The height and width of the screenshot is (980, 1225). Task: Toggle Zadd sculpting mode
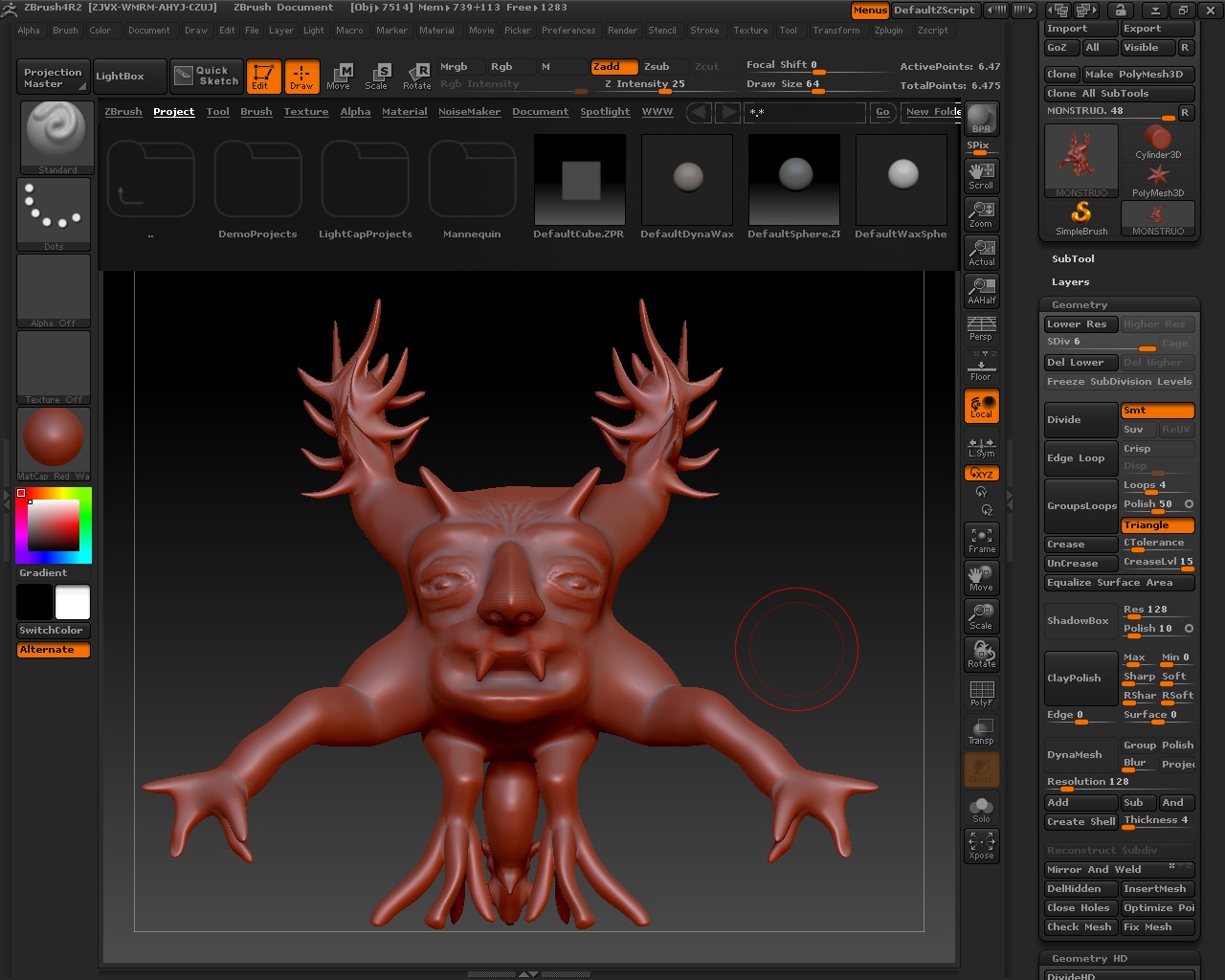click(612, 67)
